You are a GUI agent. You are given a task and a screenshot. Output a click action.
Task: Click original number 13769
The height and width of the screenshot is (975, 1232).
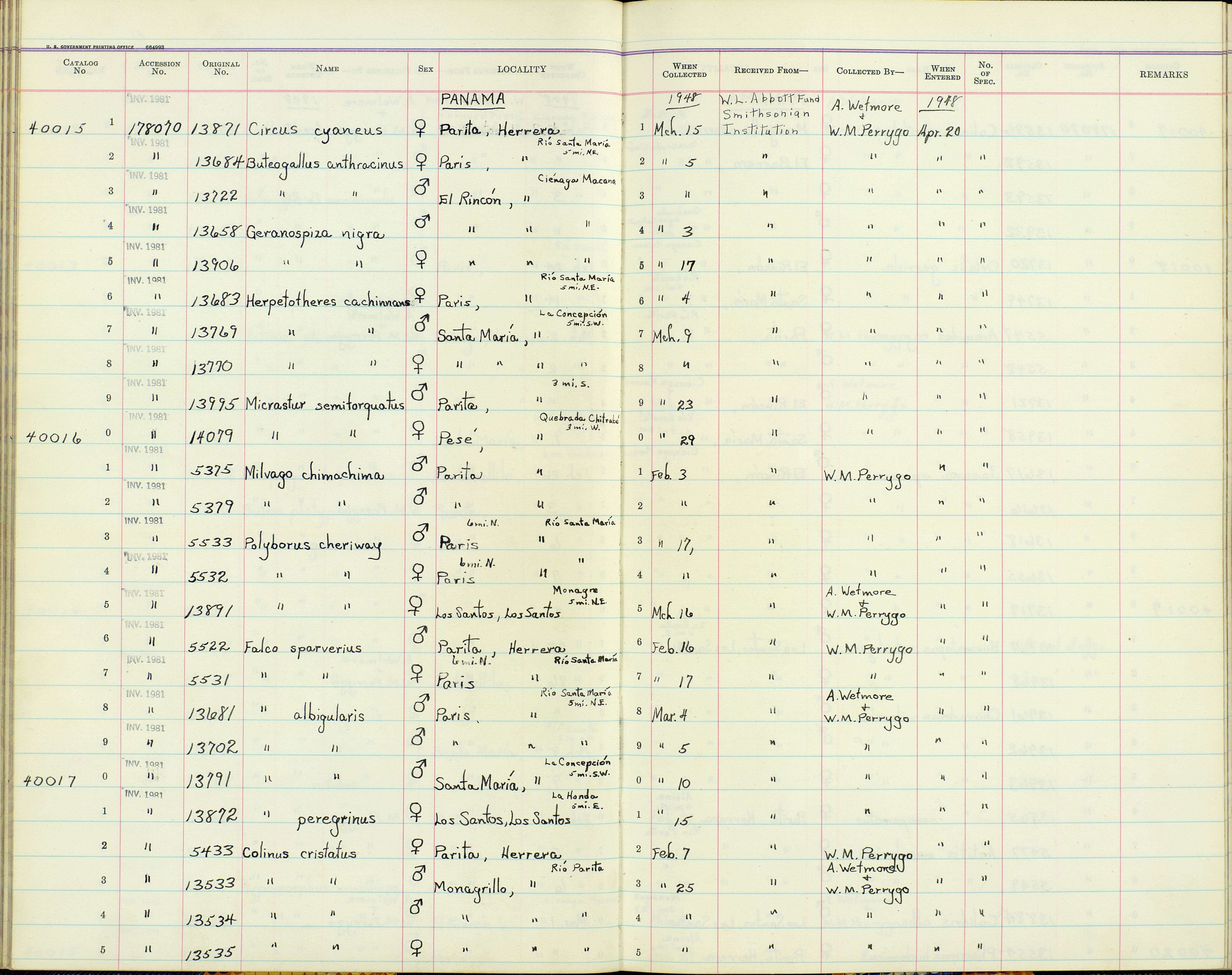tap(214, 333)
